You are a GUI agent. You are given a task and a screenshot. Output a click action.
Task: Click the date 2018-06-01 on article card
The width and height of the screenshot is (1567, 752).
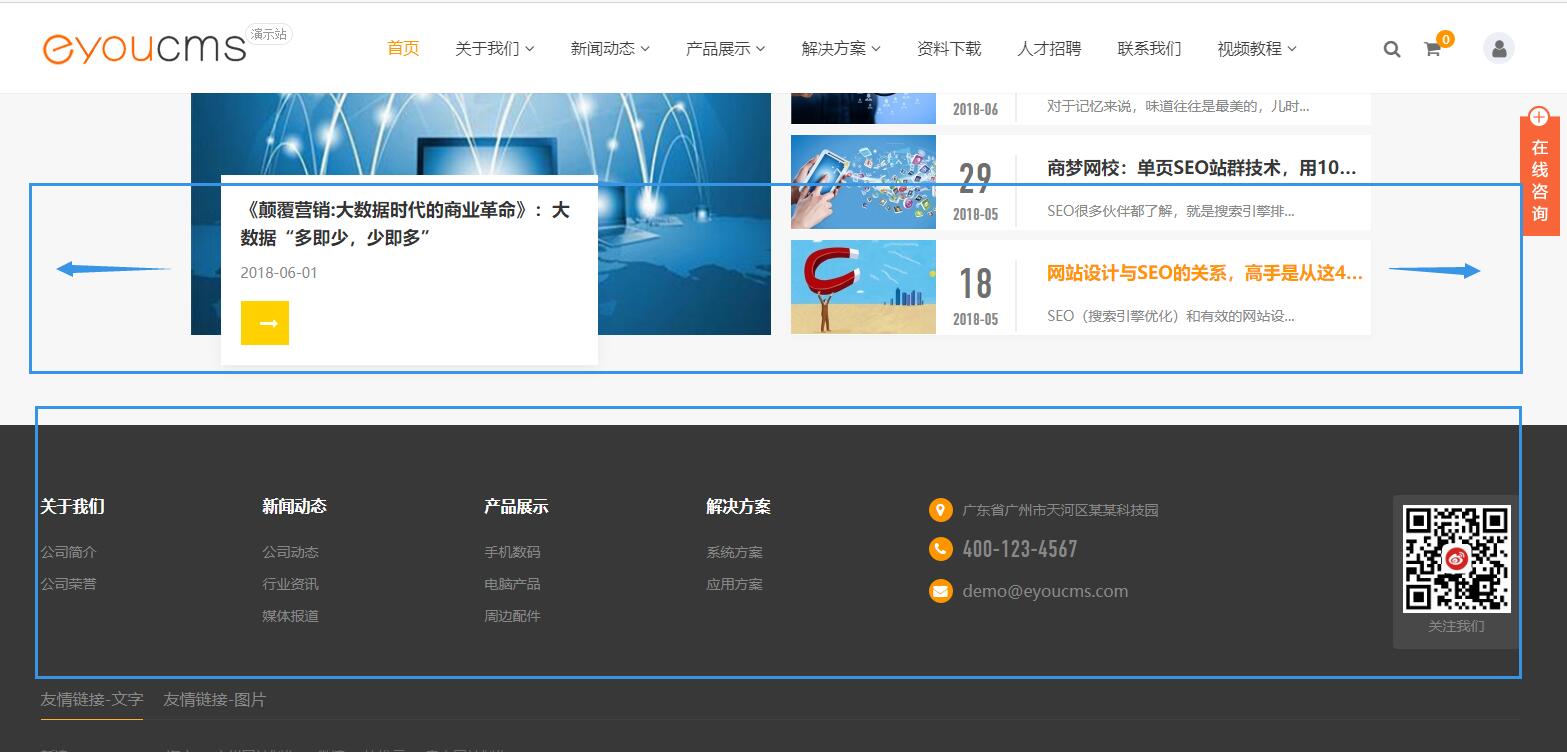pyautogui.click(x=279, y=273)
